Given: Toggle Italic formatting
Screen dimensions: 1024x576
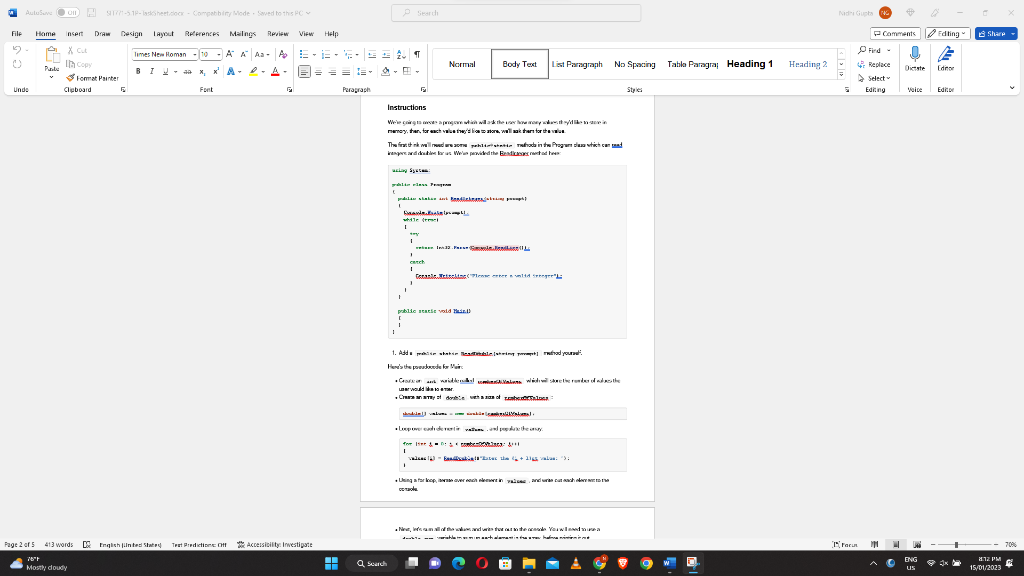Looking at the screenshot, I should (152, 71).
